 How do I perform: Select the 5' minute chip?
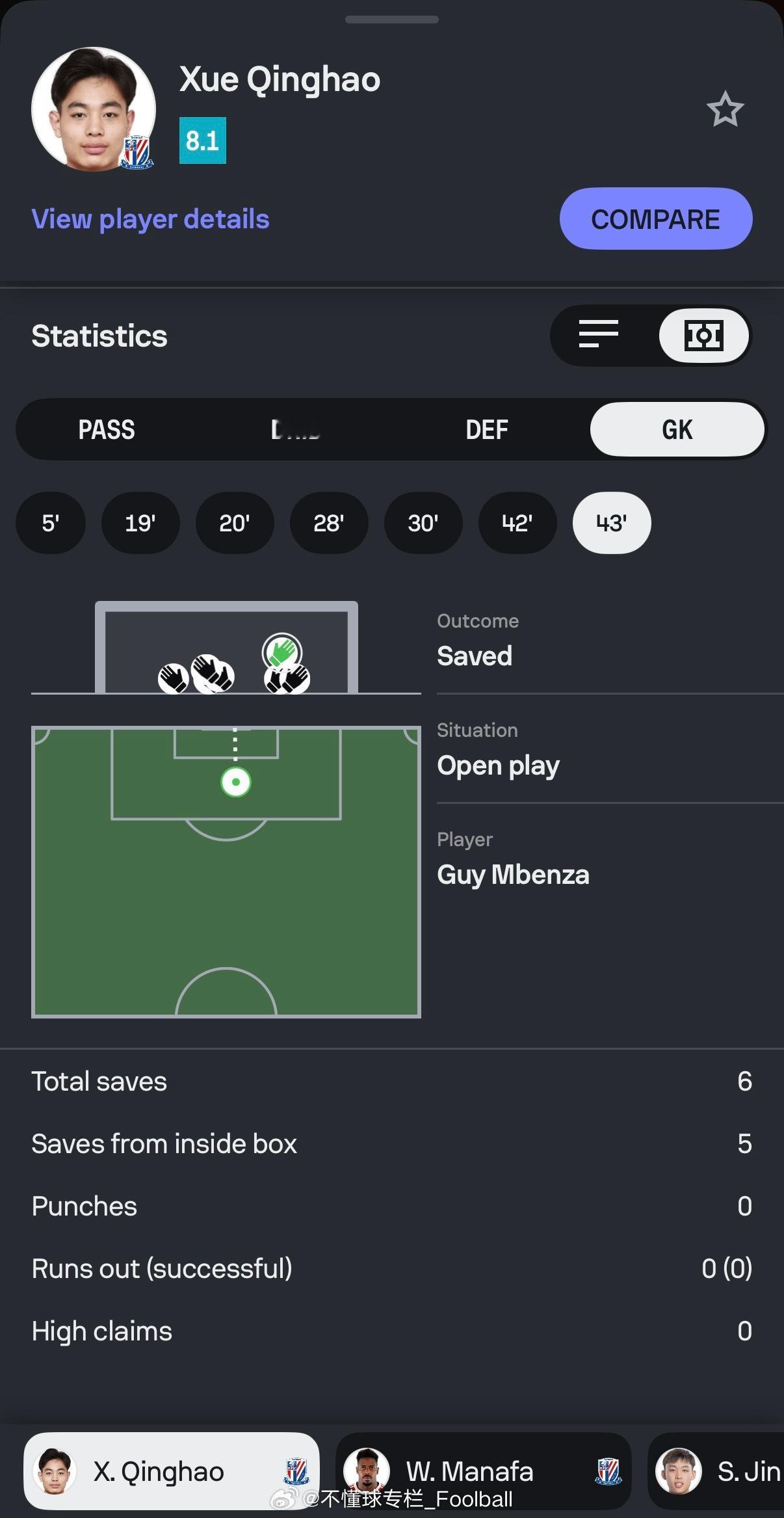pyautogui.click(x=51, y=523)
